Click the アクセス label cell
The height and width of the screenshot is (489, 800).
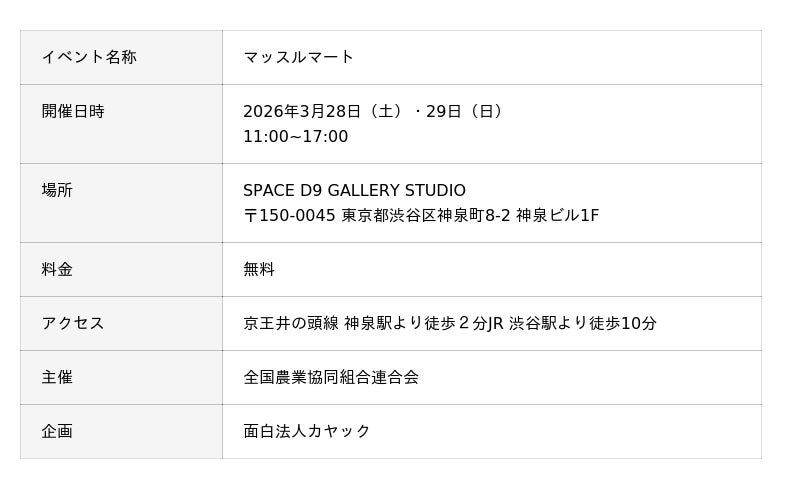pos(73,323)
